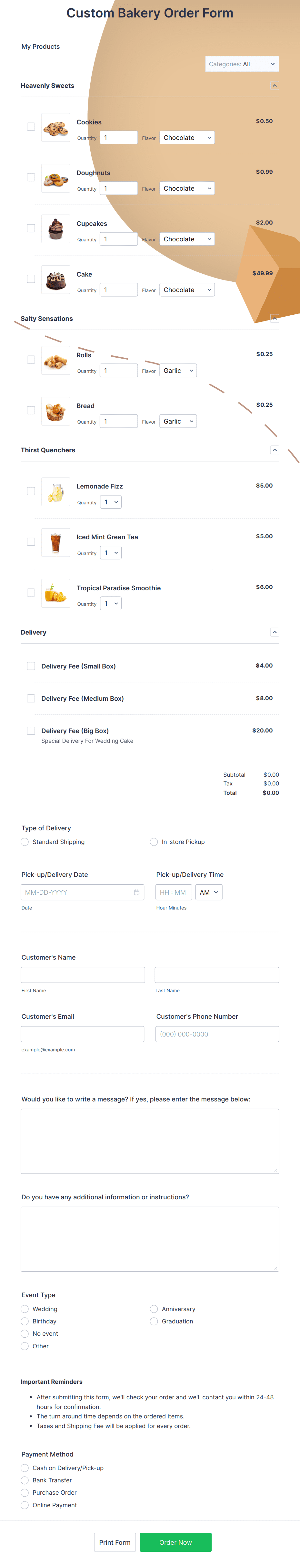Click the Lemonade Fizz product image

click(56, 491)
